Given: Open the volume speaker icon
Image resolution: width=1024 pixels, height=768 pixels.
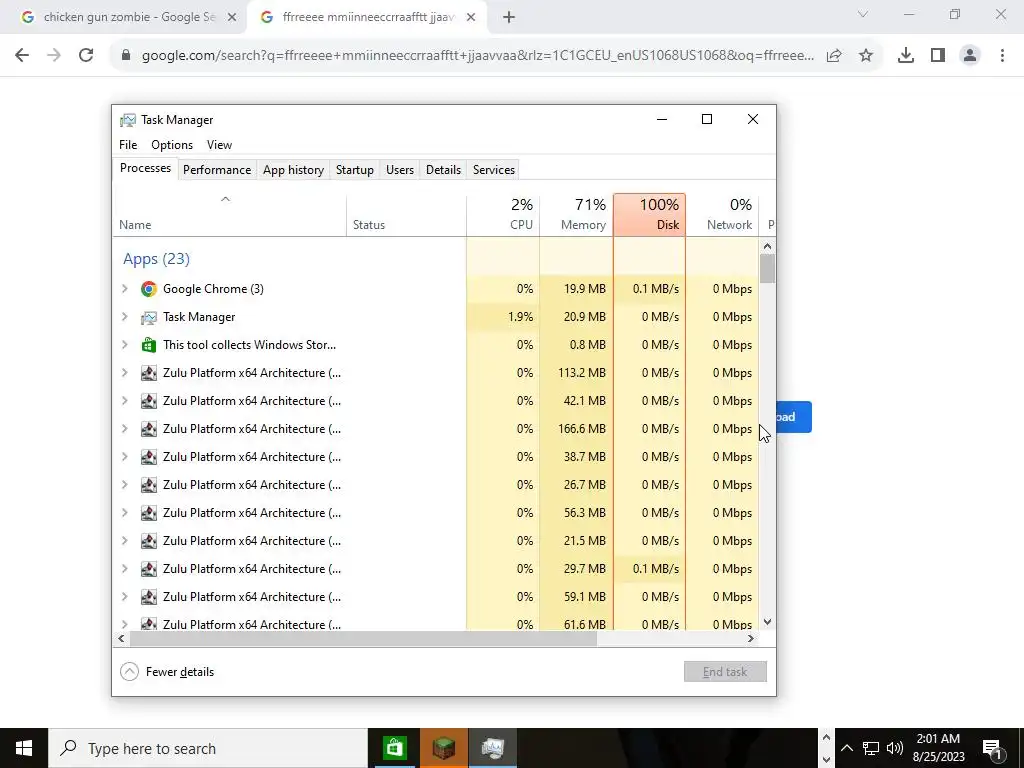Looking at the screenshot, I should point(895,748).
